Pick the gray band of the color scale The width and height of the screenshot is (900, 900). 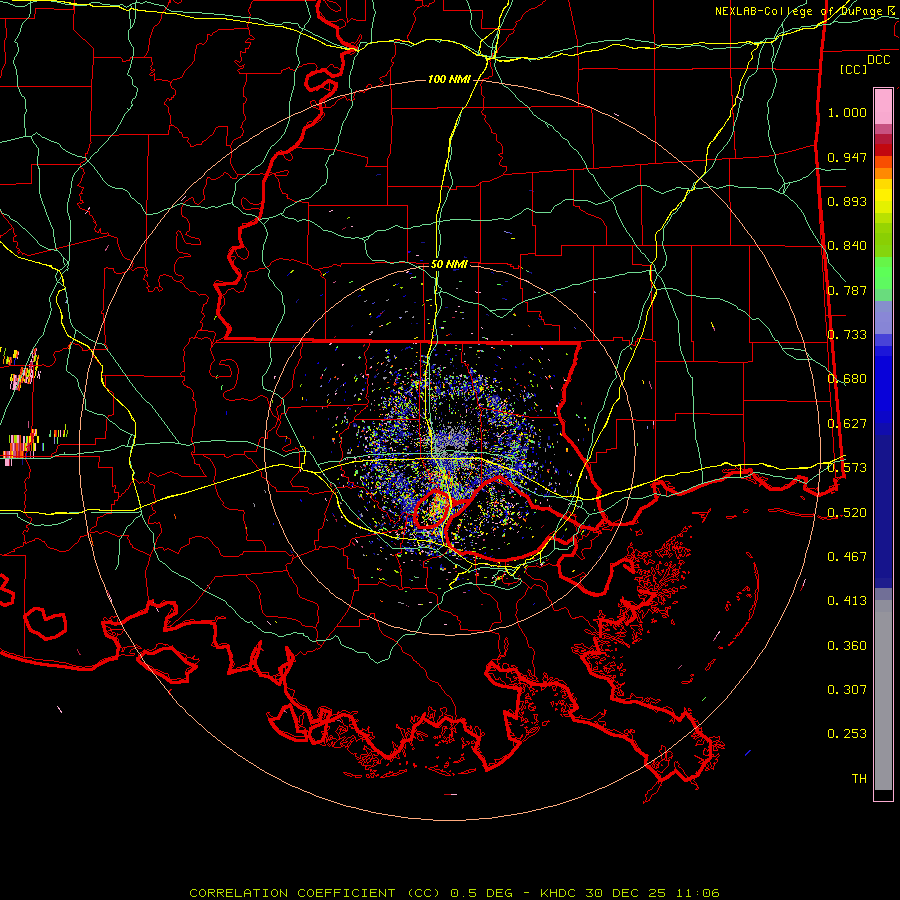(883, 695)
